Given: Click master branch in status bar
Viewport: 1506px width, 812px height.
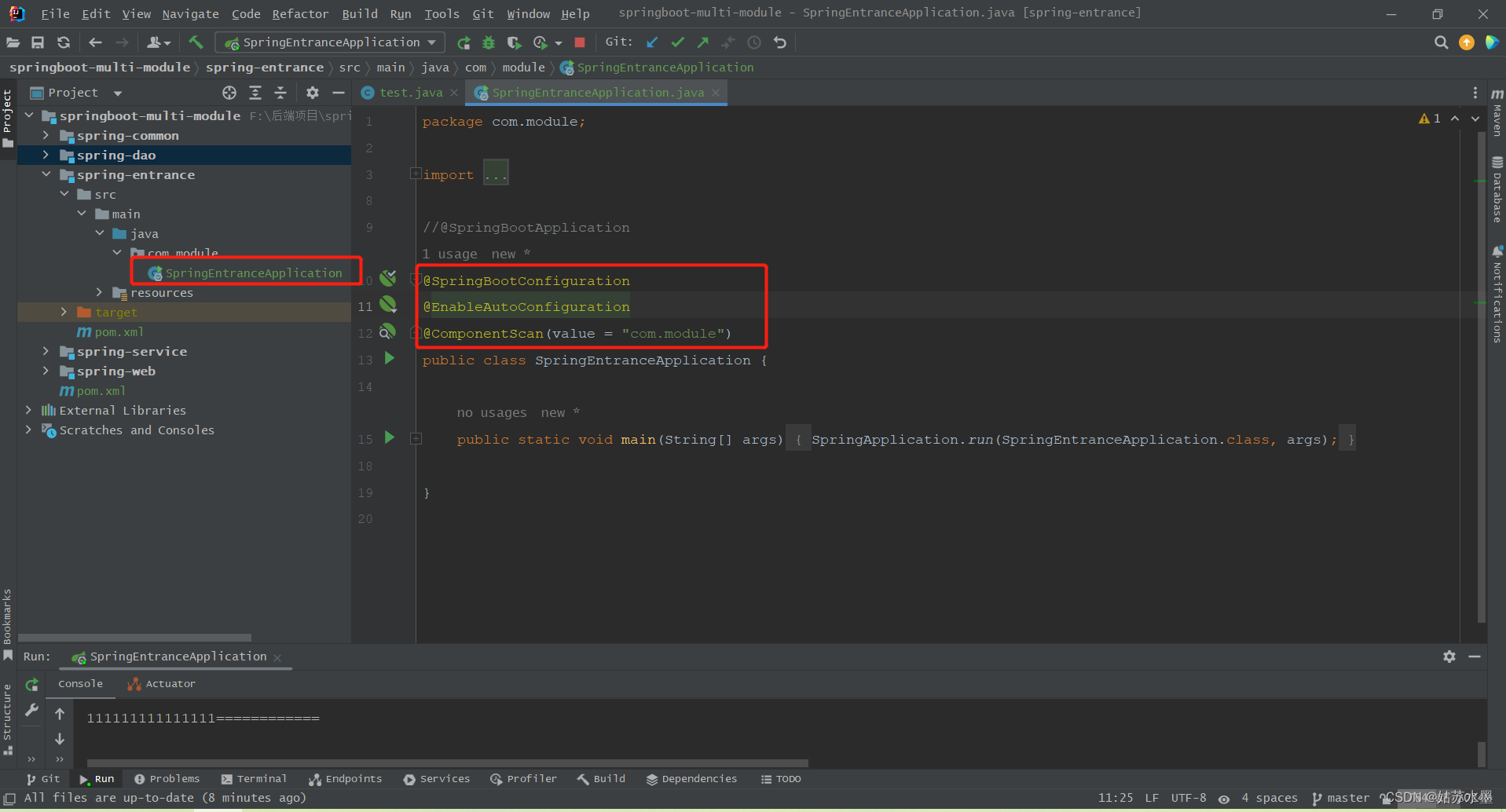Looking at the screenshot, I should pos(1340,799).
